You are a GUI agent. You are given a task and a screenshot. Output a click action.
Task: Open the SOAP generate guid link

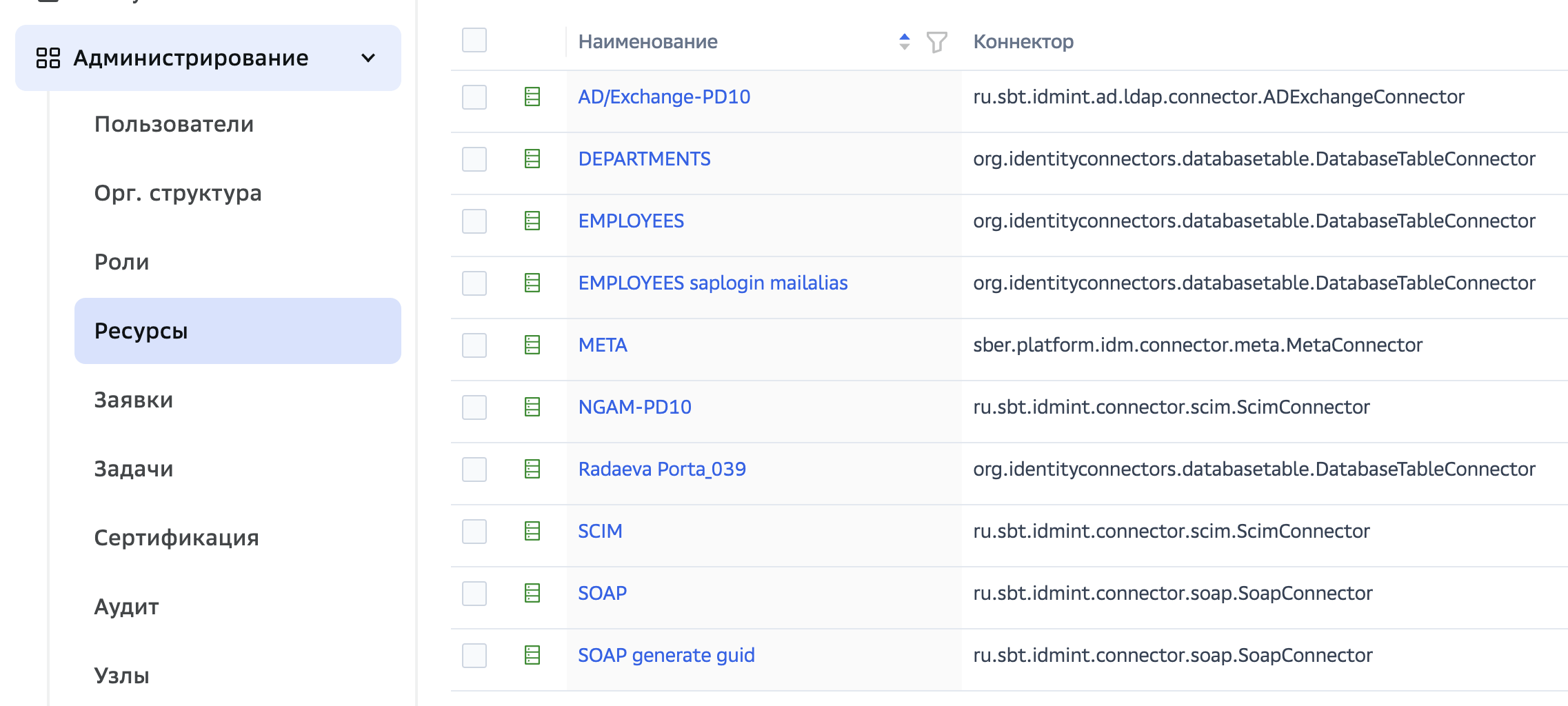[666, 655]
